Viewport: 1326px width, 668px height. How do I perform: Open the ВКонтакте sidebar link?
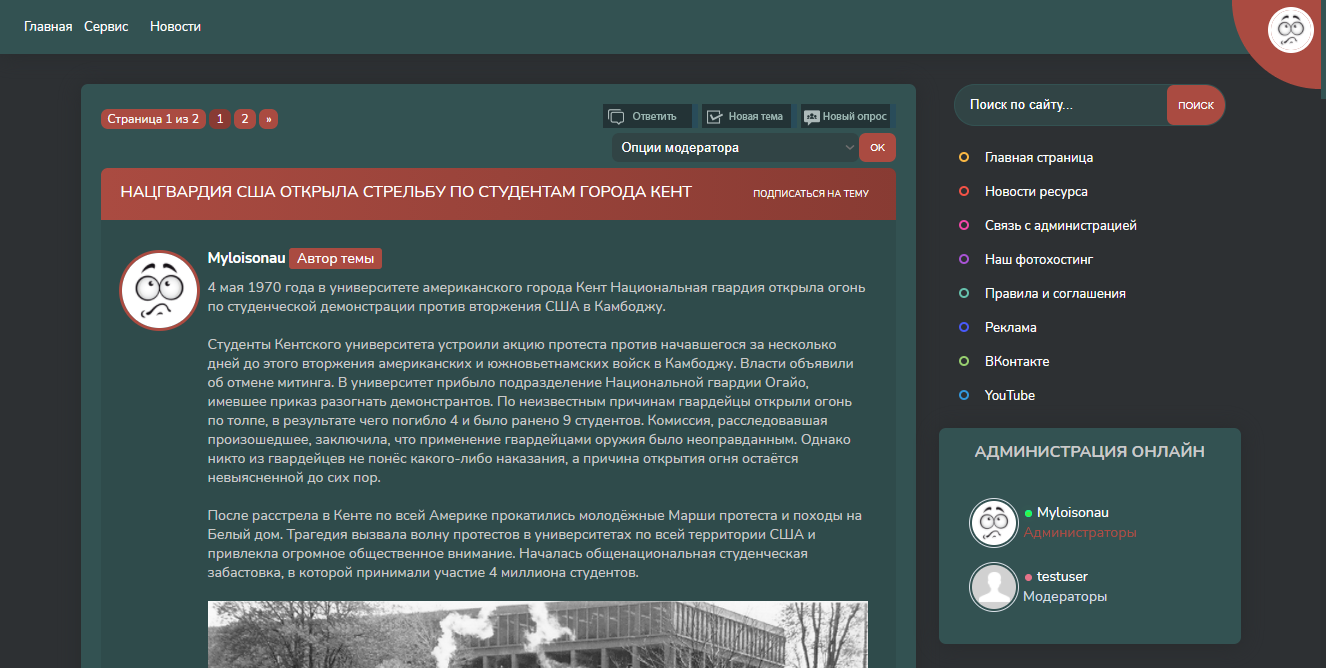pos(1017,361)
